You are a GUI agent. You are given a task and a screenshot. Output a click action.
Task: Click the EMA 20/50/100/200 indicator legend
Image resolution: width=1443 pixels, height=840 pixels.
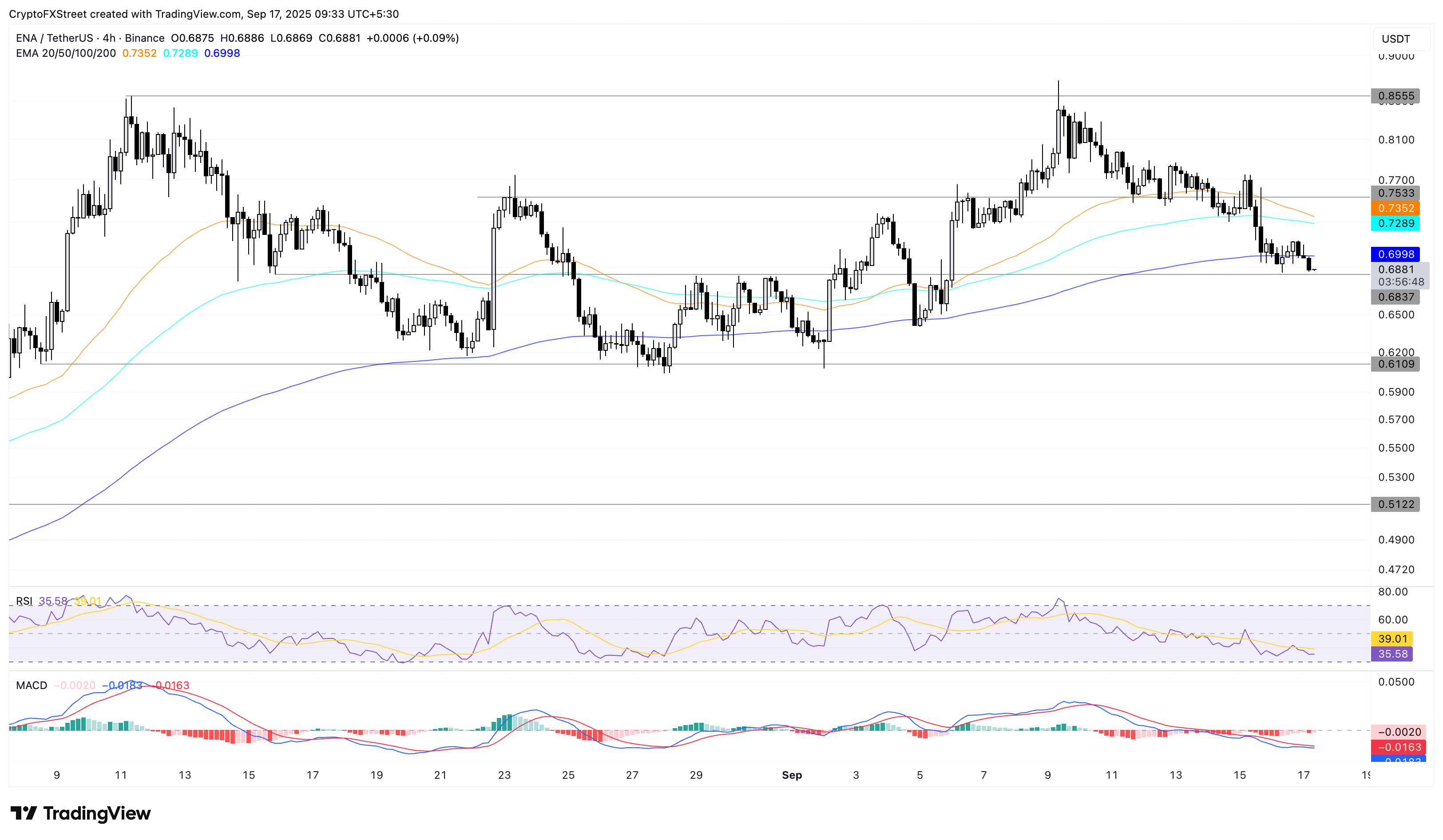pyautogui.click(x=66, y=53)
